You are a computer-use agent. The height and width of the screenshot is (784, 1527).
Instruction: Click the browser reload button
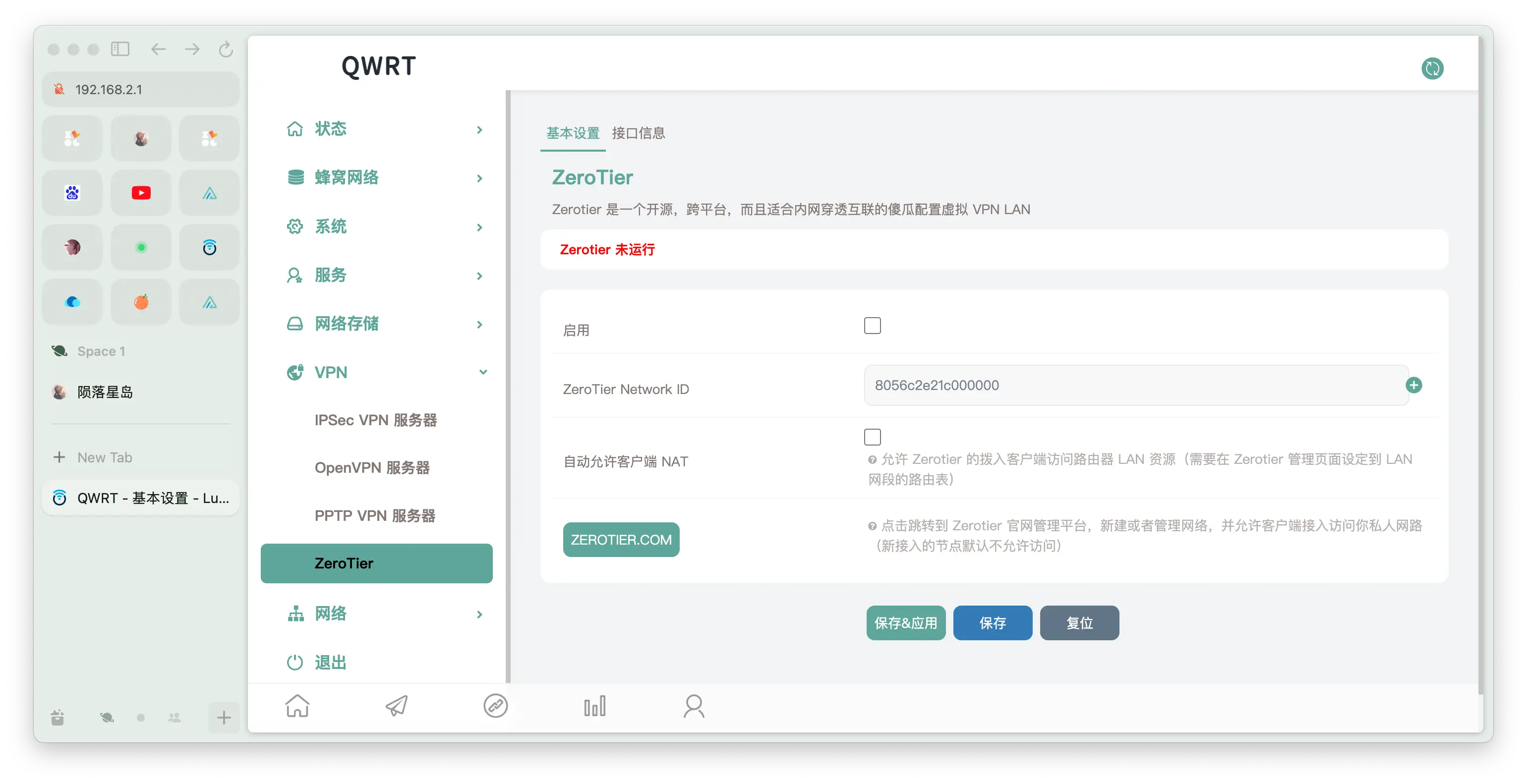point(225,49)
